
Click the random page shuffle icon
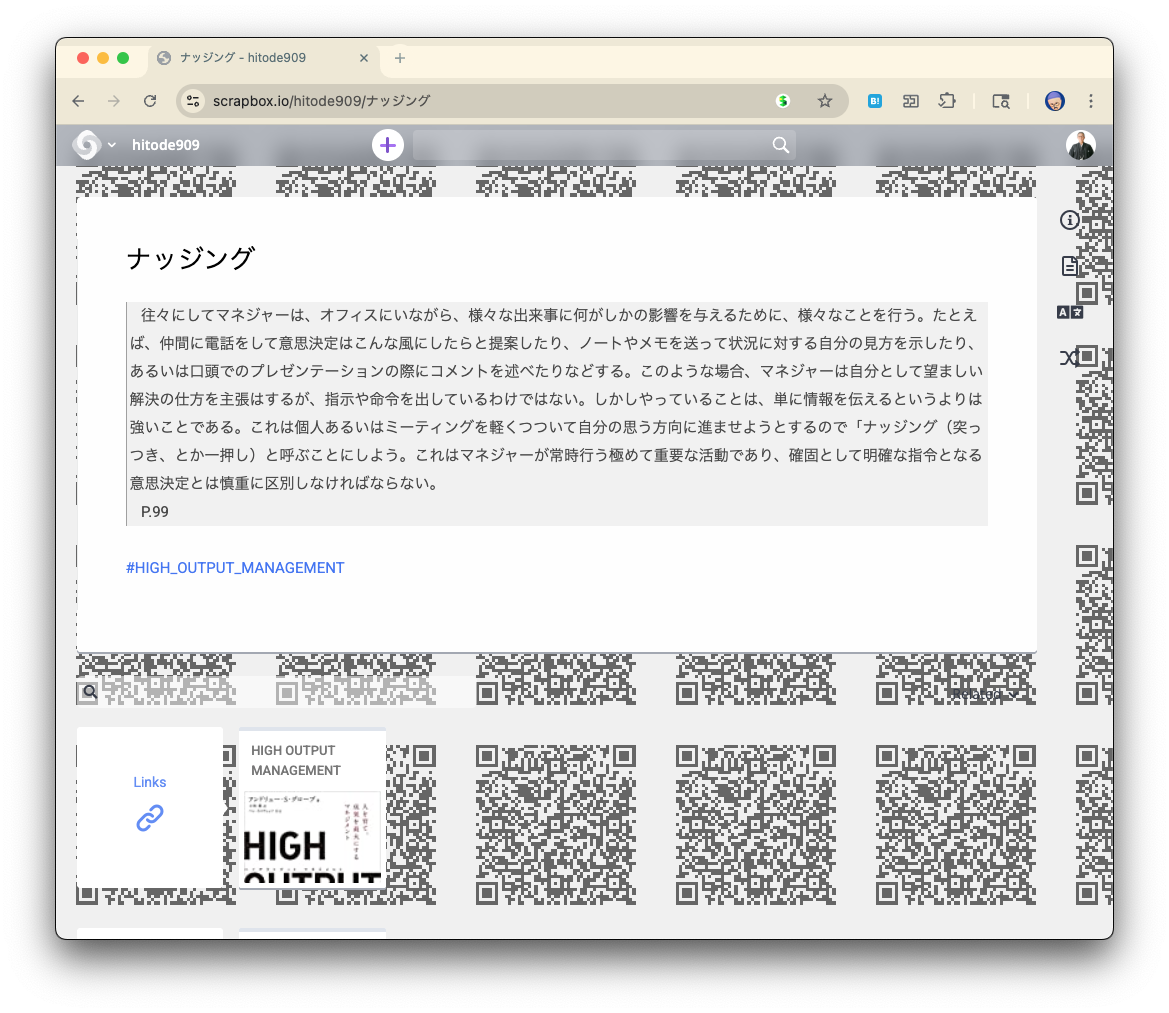1069,358
